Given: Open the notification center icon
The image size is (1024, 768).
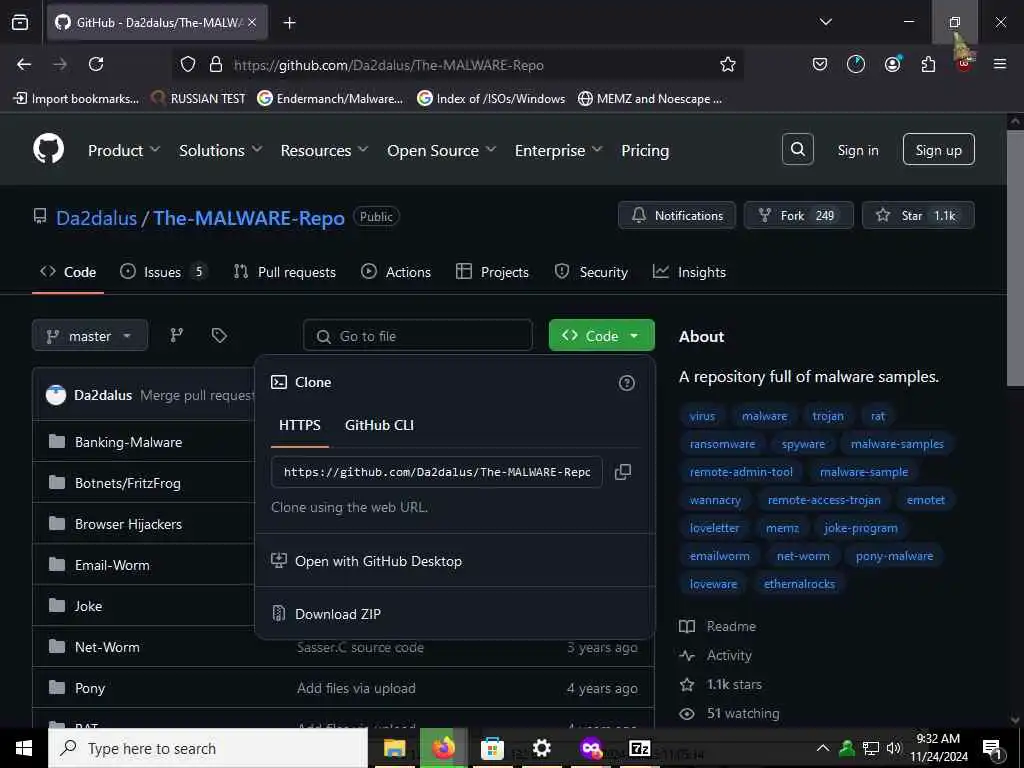Looking at the screenshot, I should 993,748.
